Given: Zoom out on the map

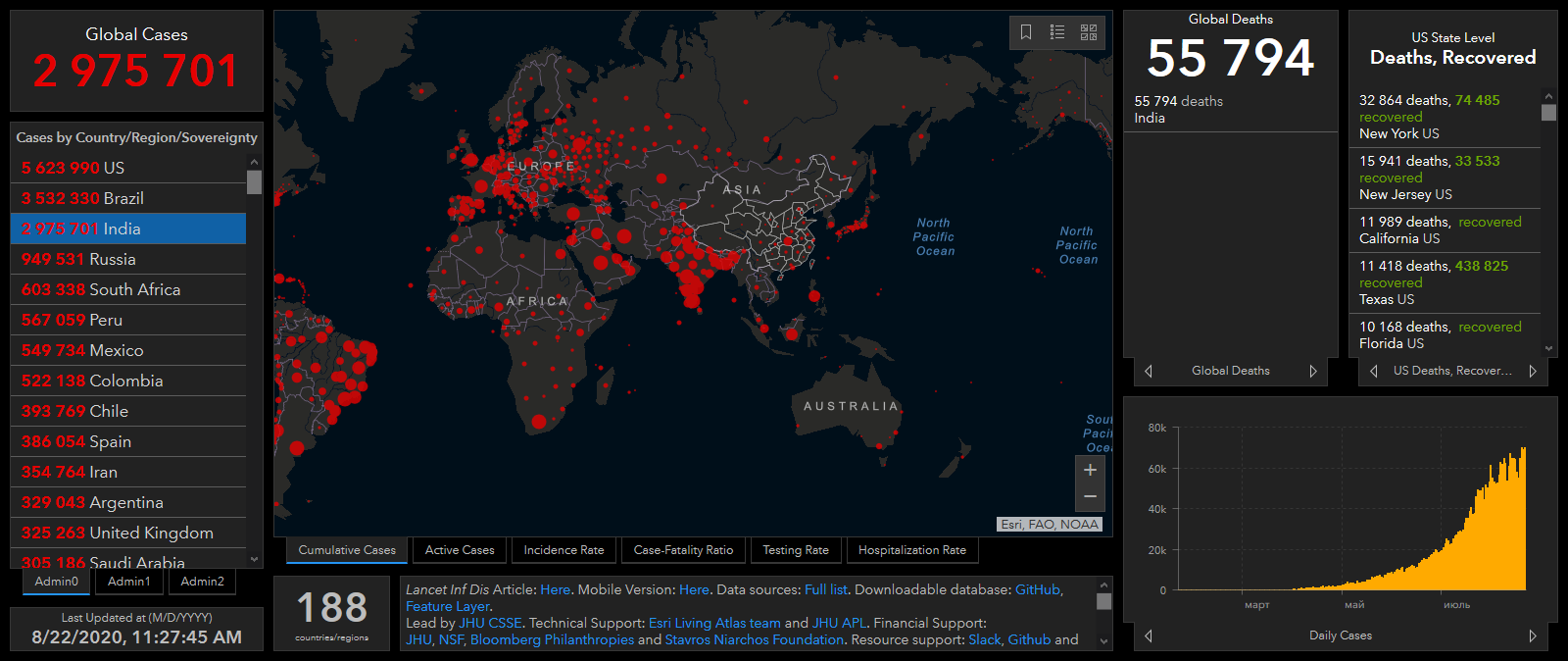Looking at the screenshot, I should pos(1090,497).
